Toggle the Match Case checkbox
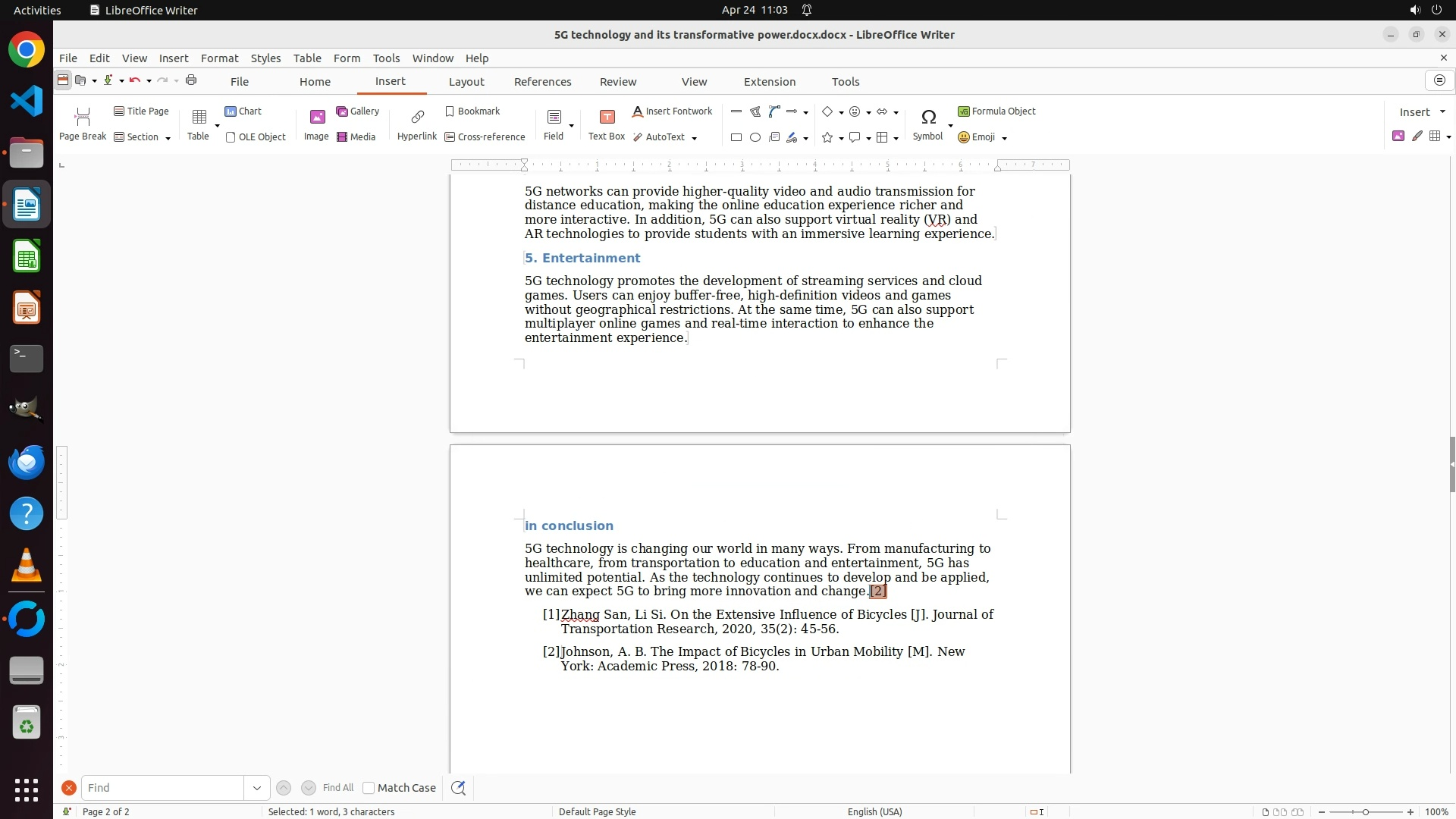The image size is (1456, 819). (369, 788)
